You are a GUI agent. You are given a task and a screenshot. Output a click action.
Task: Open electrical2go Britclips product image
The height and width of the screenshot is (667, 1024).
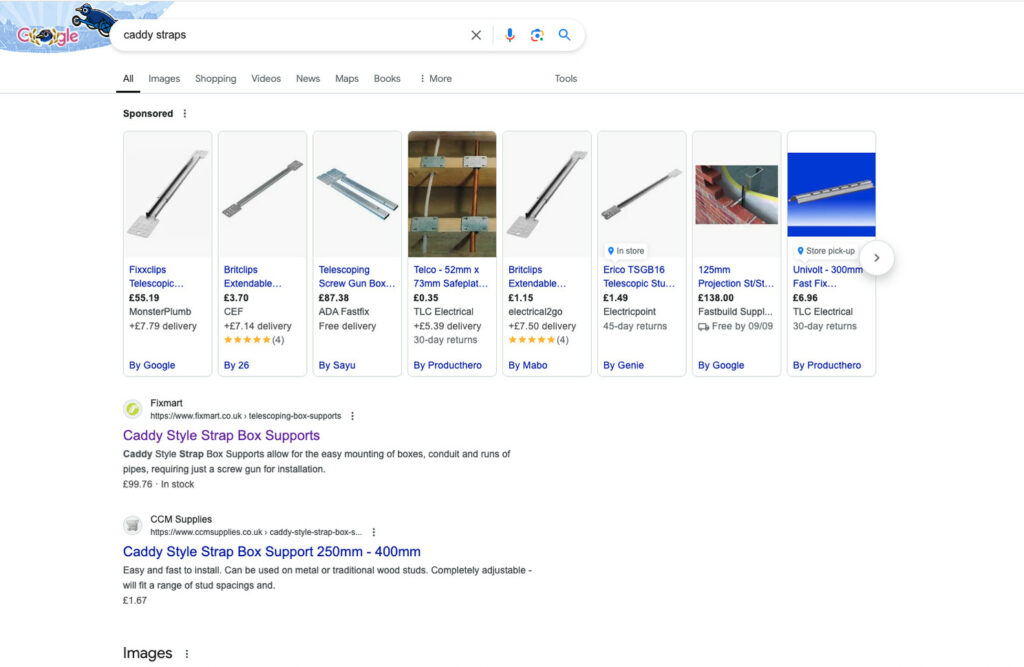(547, 194)
